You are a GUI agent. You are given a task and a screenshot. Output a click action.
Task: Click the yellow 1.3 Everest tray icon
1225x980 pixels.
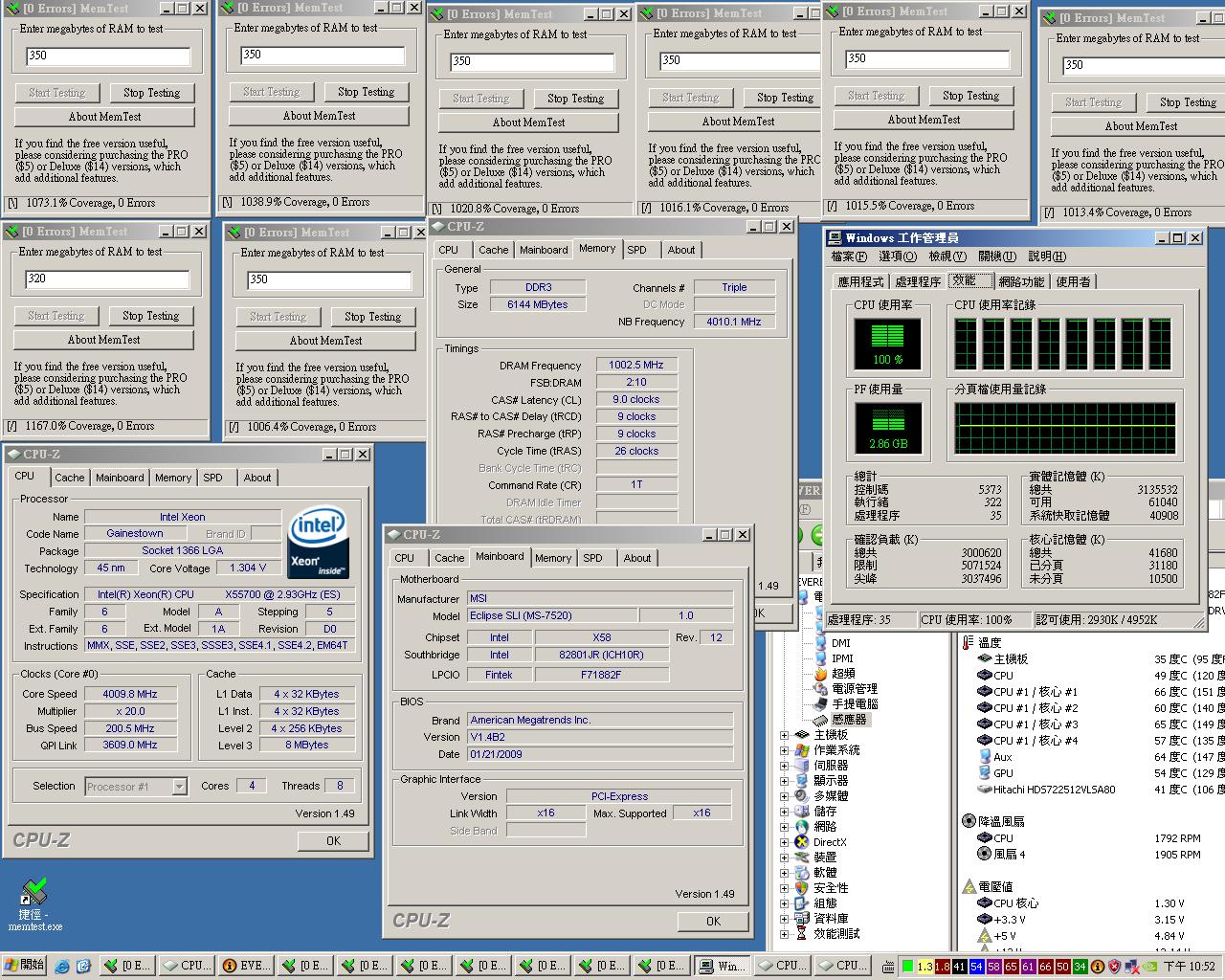[924, 967]
